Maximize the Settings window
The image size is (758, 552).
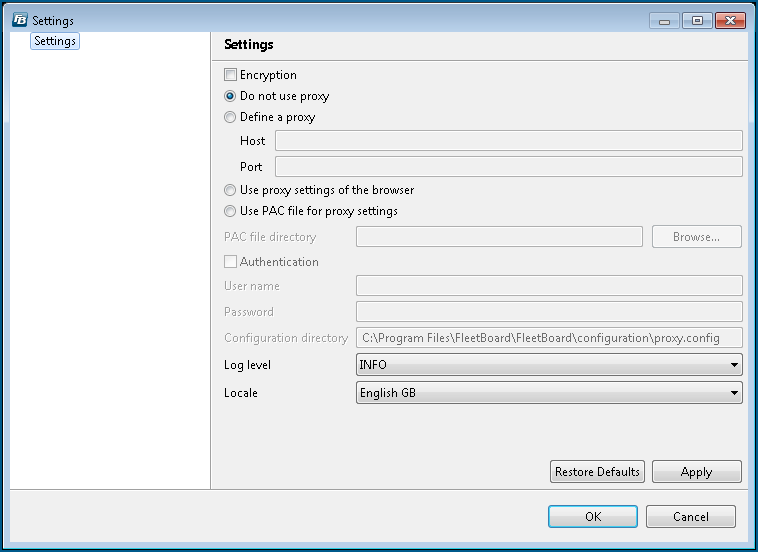click(x=696, y=20)
